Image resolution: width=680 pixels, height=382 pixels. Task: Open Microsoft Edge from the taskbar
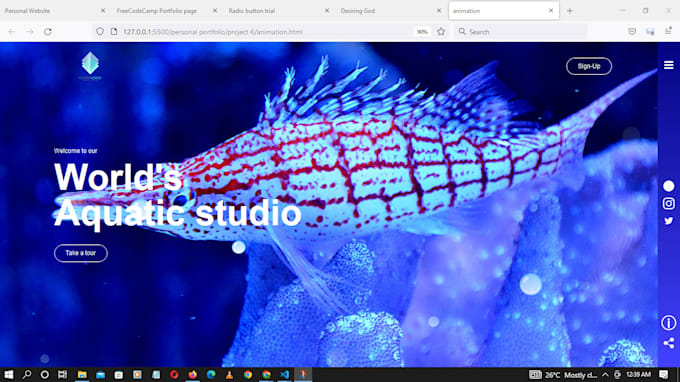tap(211, 375)
